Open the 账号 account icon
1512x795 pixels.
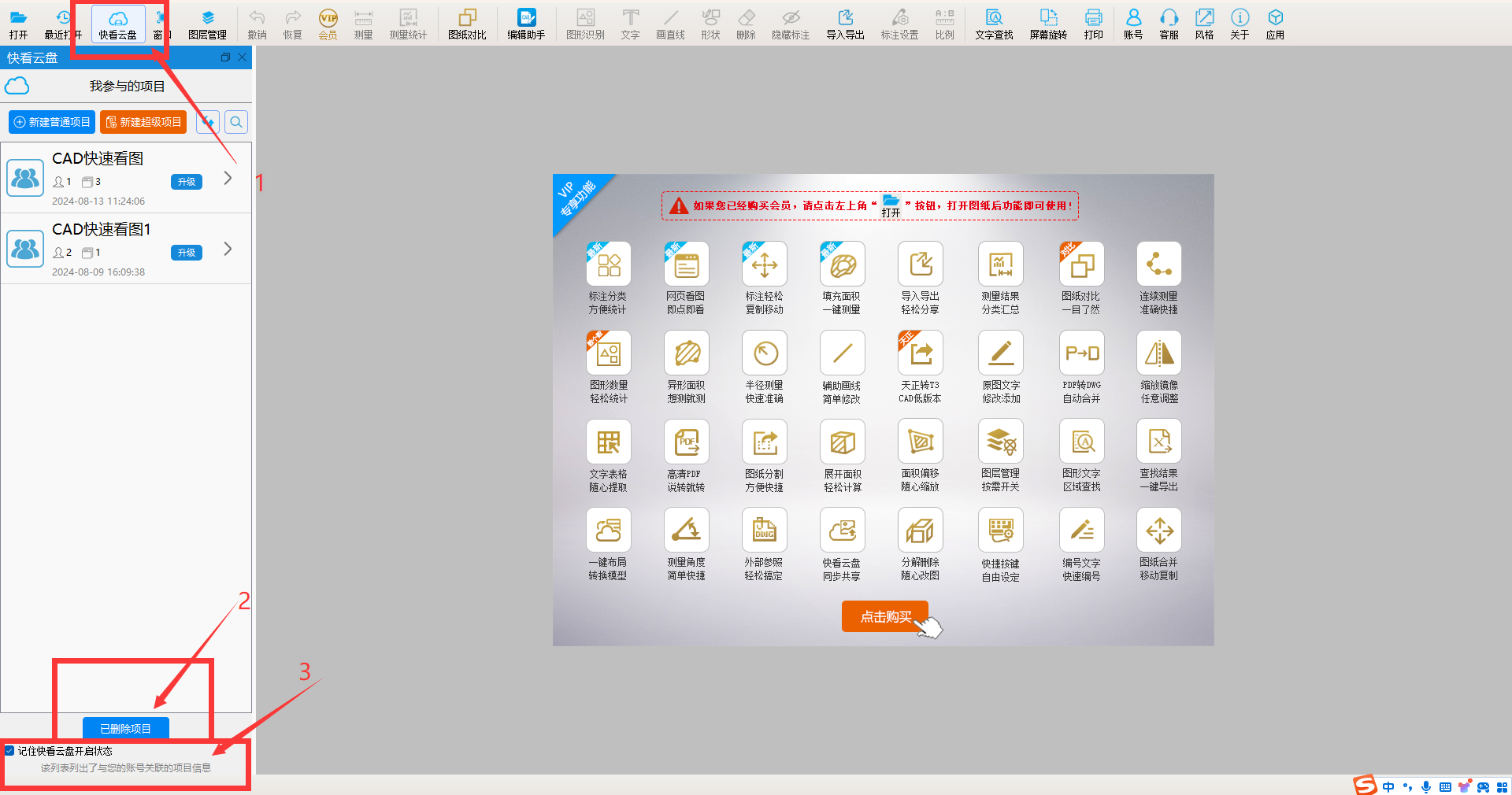click(x=1133, y=24)
